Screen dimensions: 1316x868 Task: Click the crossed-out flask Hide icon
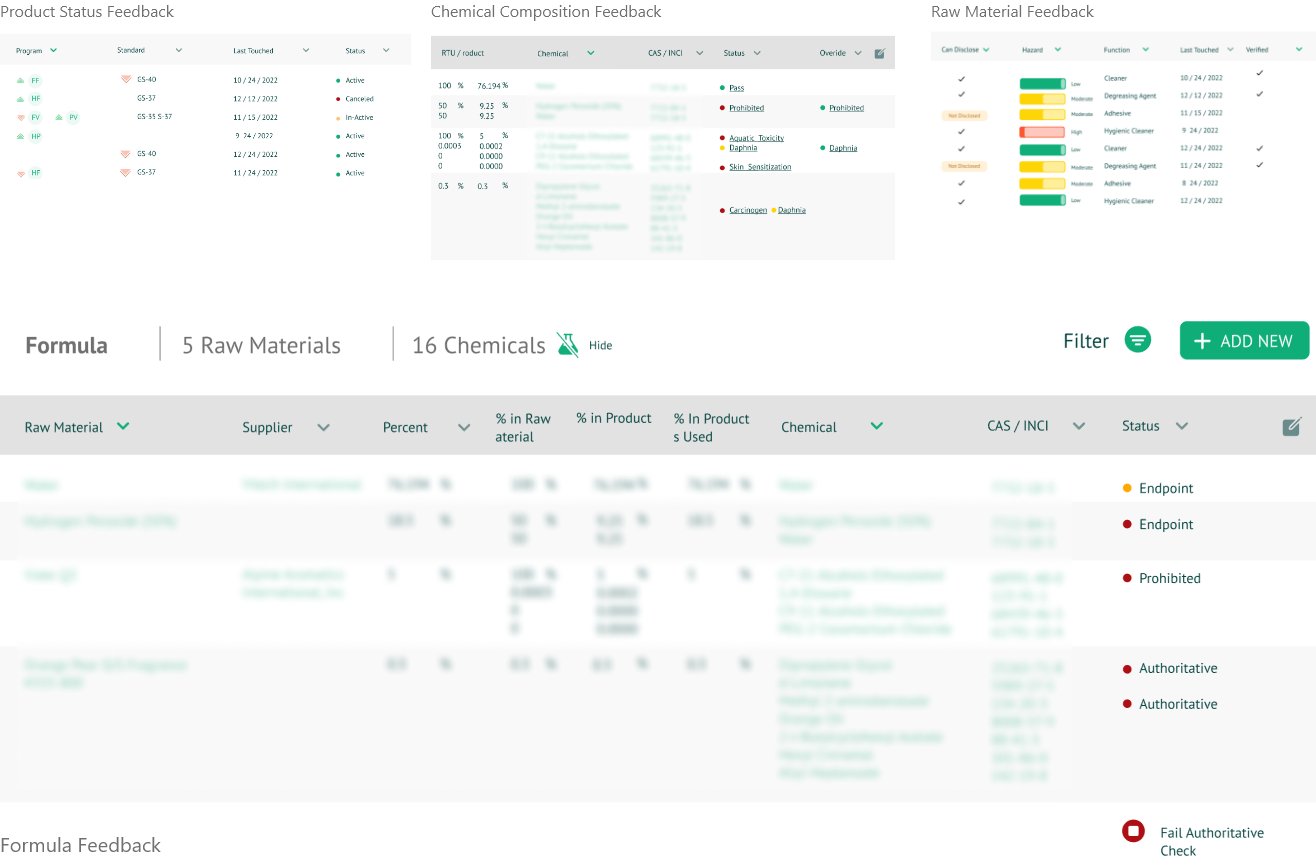[x=568, y=345]
